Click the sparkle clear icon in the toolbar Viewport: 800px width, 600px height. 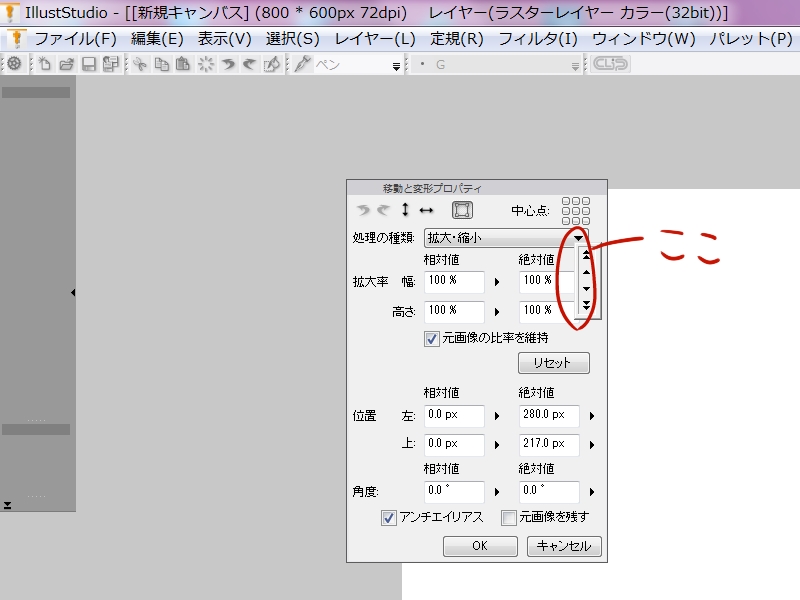[206, 64]
